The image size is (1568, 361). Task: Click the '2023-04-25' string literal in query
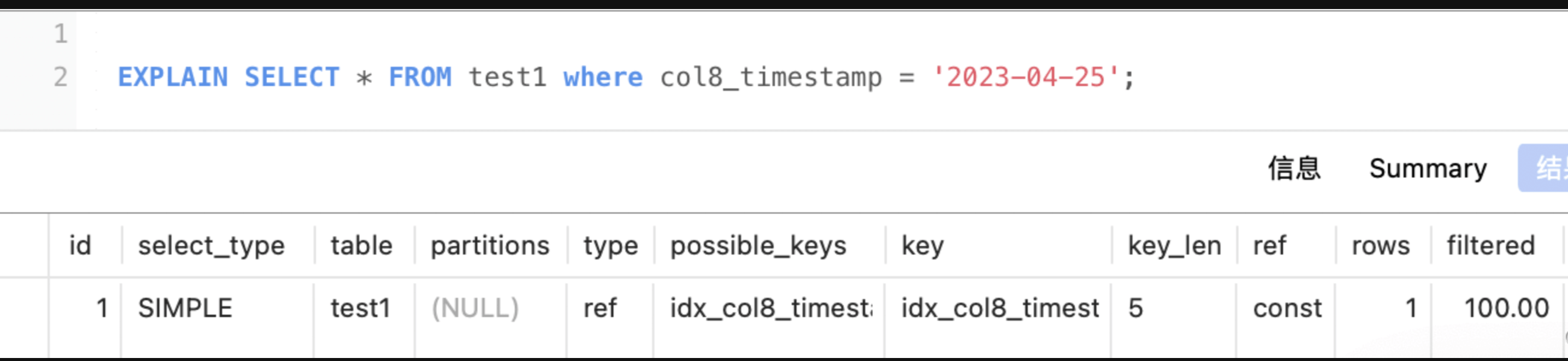click(x=1025, y=78)
